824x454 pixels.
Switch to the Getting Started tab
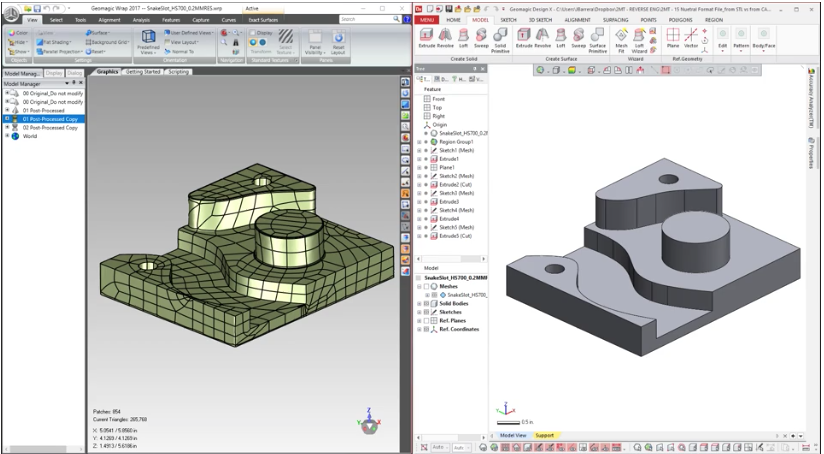click(143, 71)
